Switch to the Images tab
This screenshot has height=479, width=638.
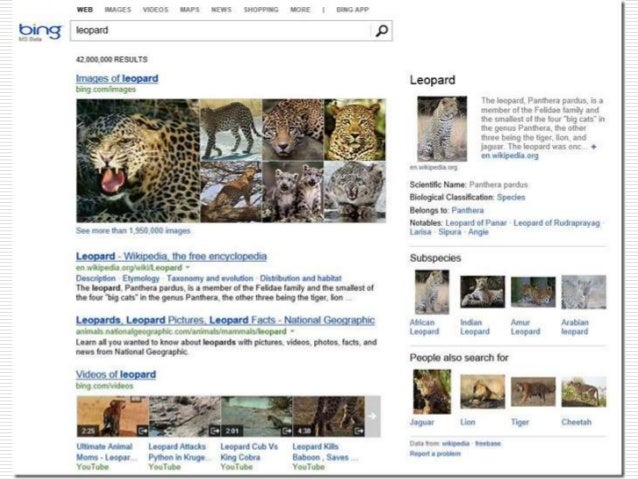[x=118, y=10]
